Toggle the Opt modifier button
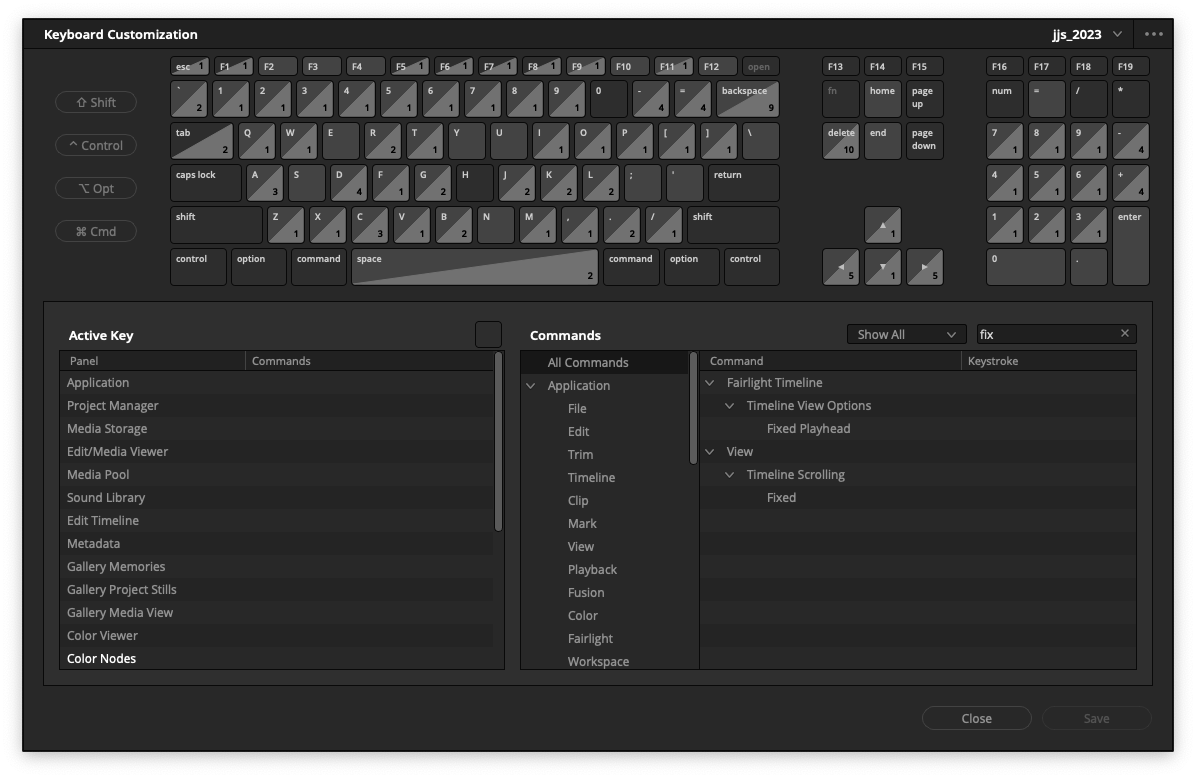This screenshot has width=1196, height=778. (96, 188)
